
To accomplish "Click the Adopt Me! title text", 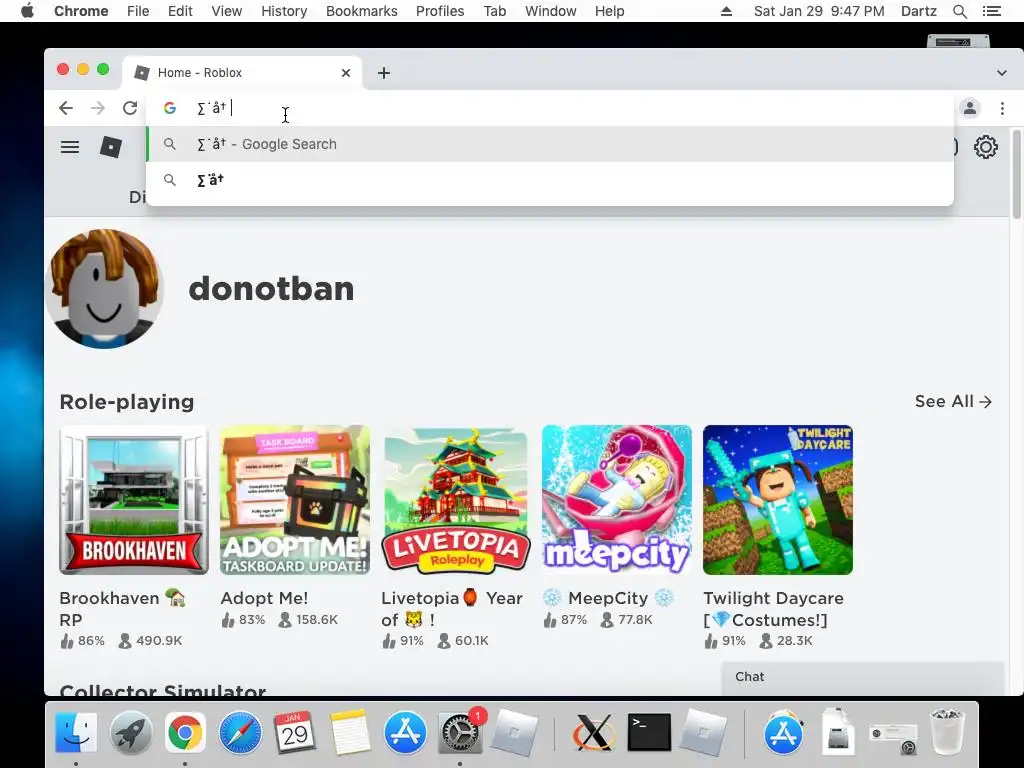I will pyautogui.click(x=264, y=598).
